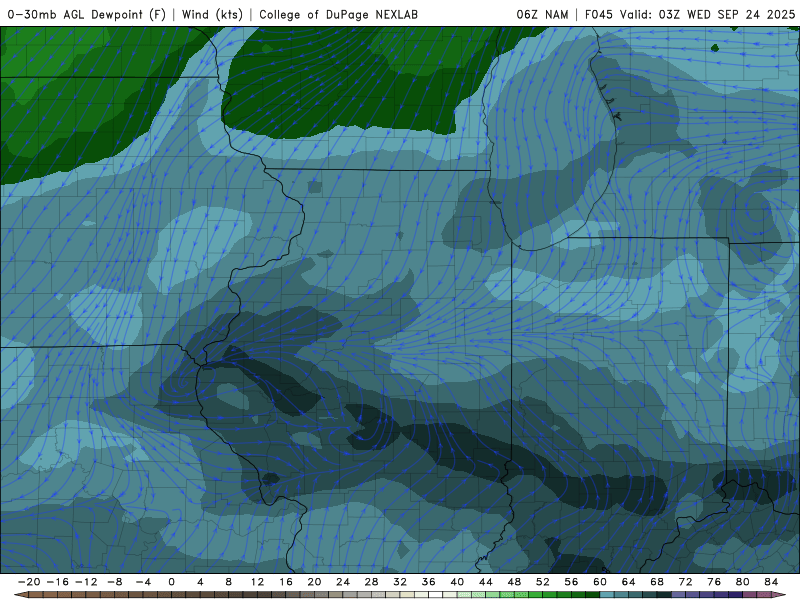The width and height of the screenshot is (800, 600).
Task: Click the 36 value on the legend
Action: (429, 582)
